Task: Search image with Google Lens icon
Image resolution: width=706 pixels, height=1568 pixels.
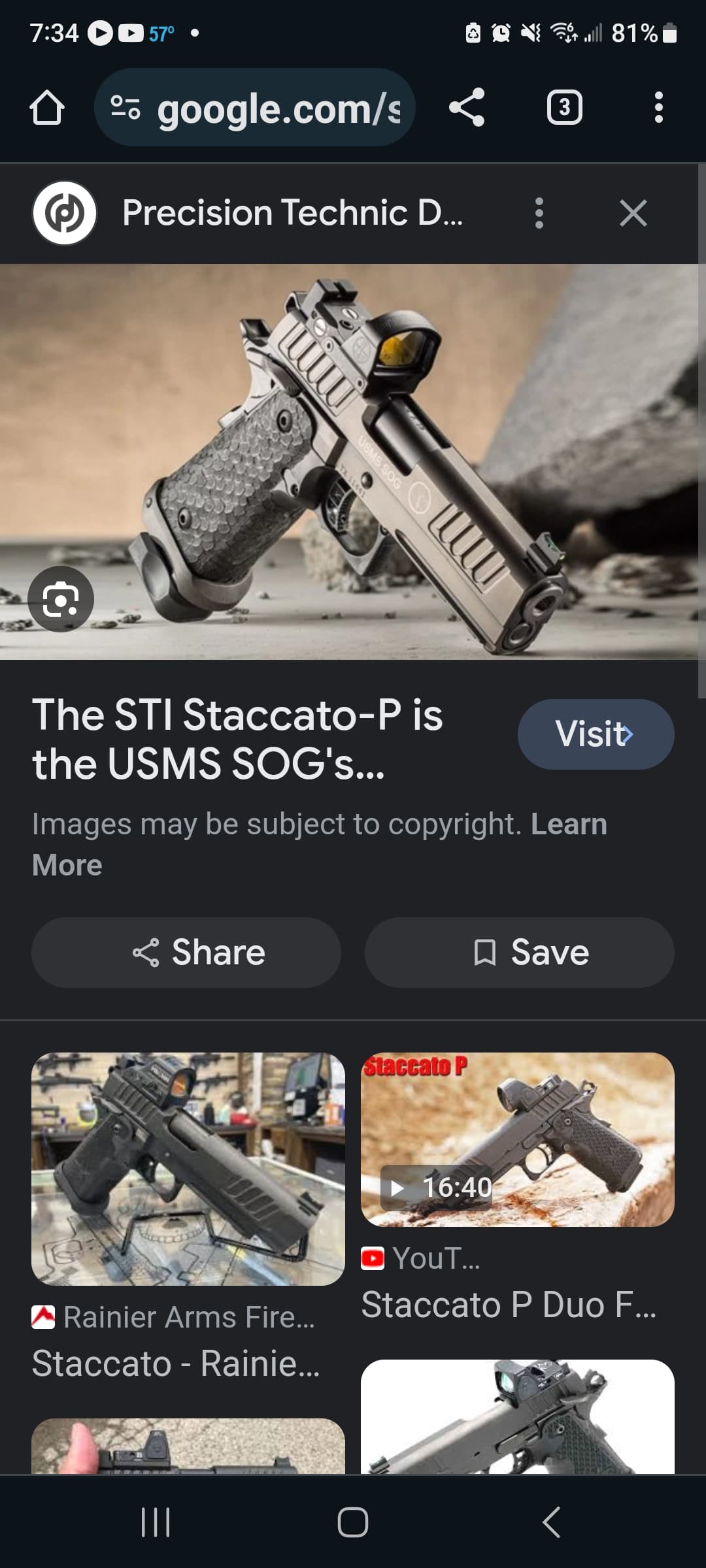Action: point(61,599)
